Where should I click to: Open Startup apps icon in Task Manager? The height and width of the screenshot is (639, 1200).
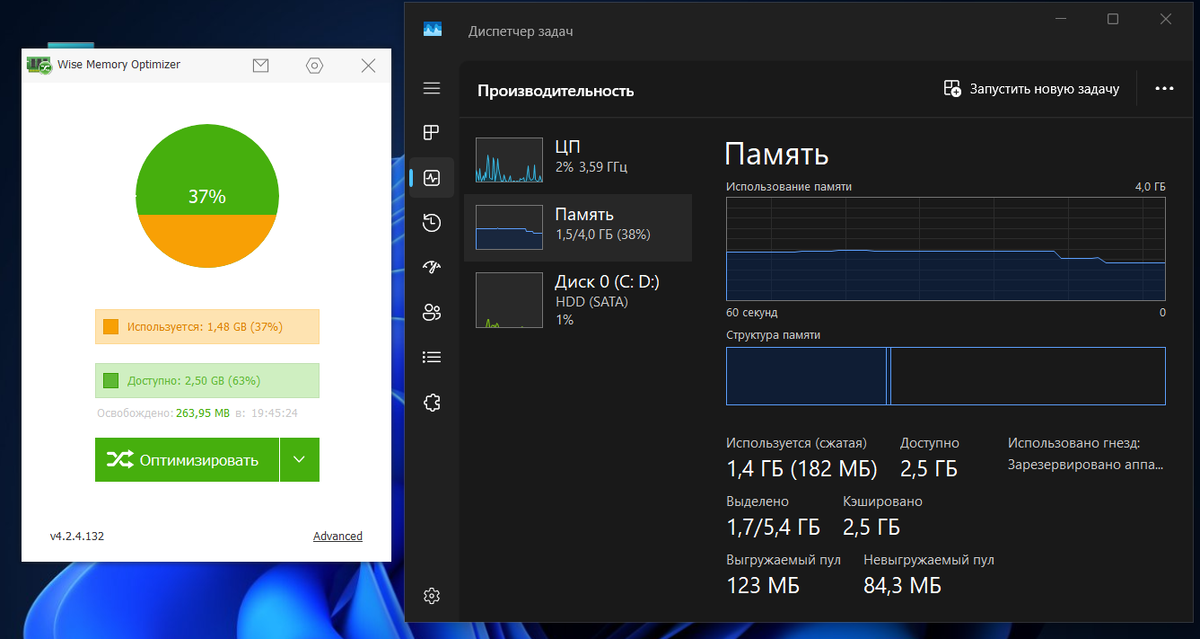(432, 267)
